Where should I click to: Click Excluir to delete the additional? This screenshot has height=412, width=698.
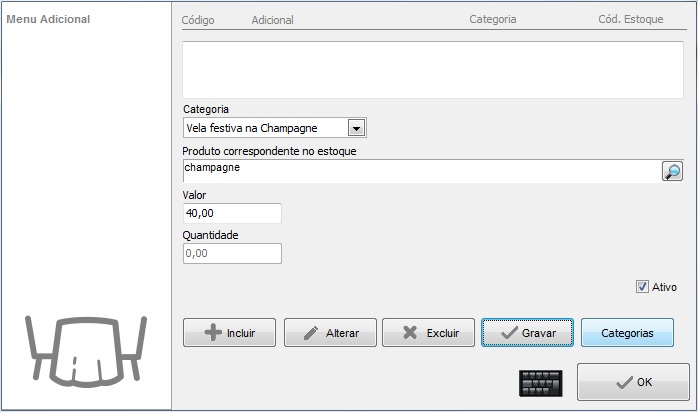[428, 333]
